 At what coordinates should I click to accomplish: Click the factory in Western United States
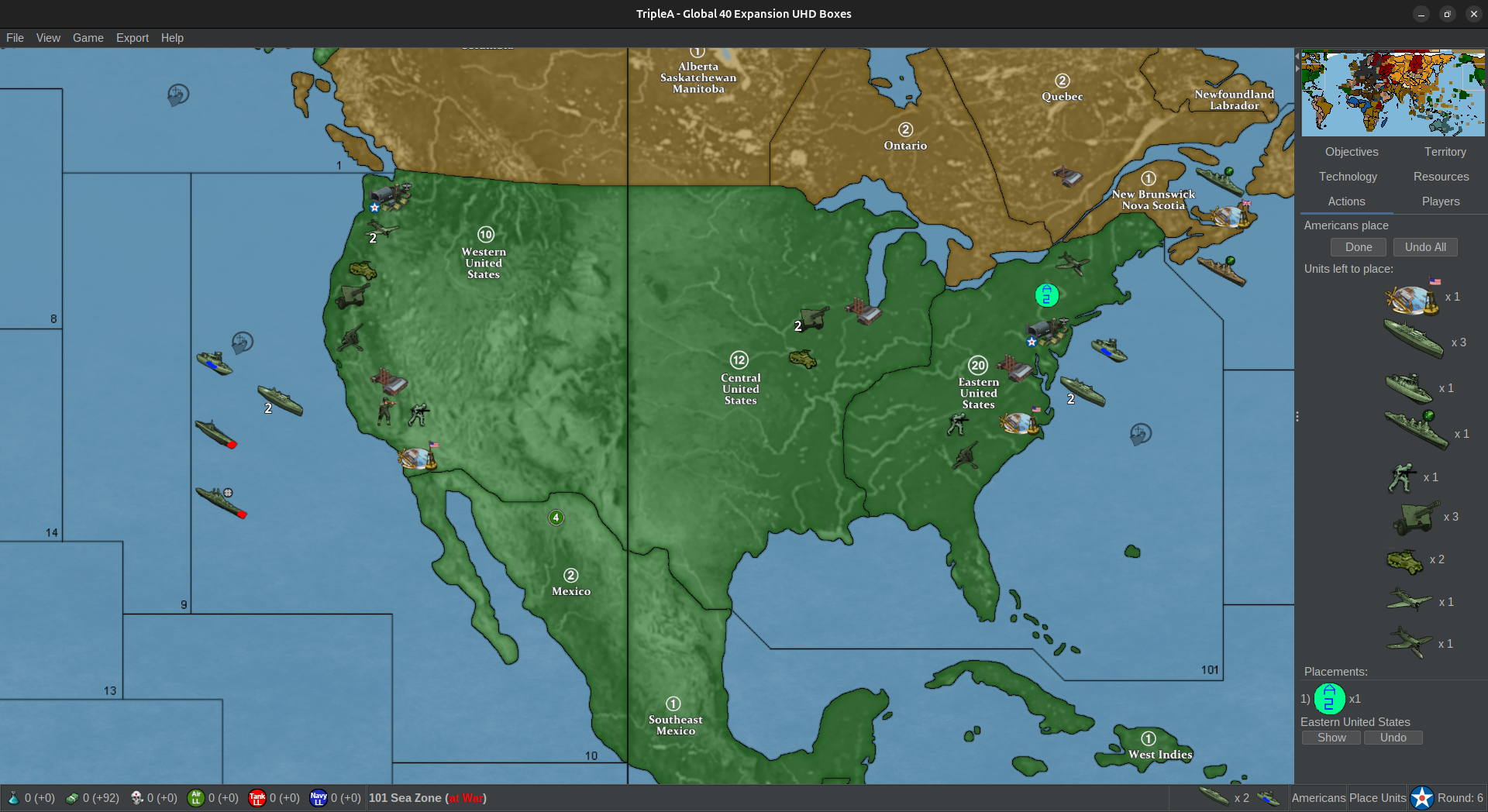(x=390, y=382)
